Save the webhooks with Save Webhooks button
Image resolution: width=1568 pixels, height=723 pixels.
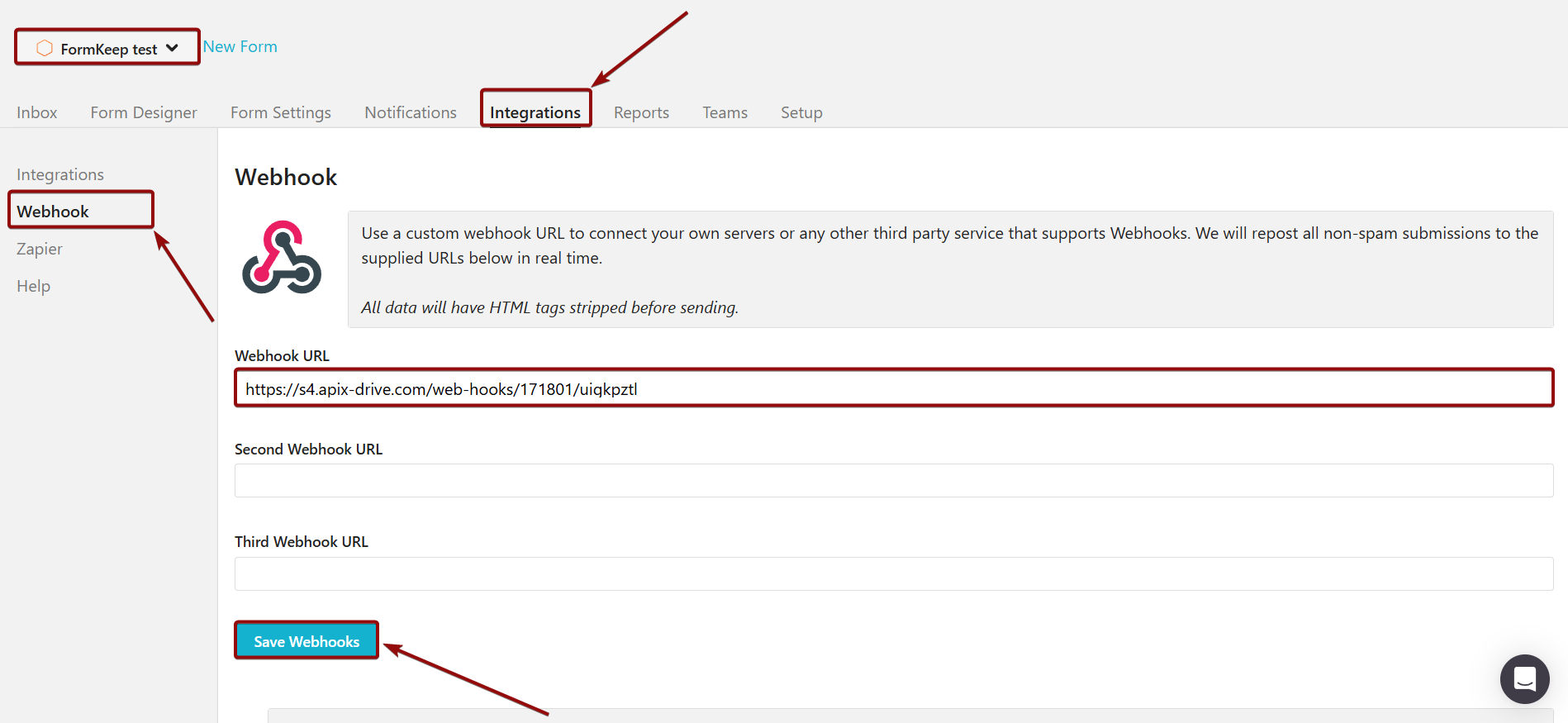306,640
